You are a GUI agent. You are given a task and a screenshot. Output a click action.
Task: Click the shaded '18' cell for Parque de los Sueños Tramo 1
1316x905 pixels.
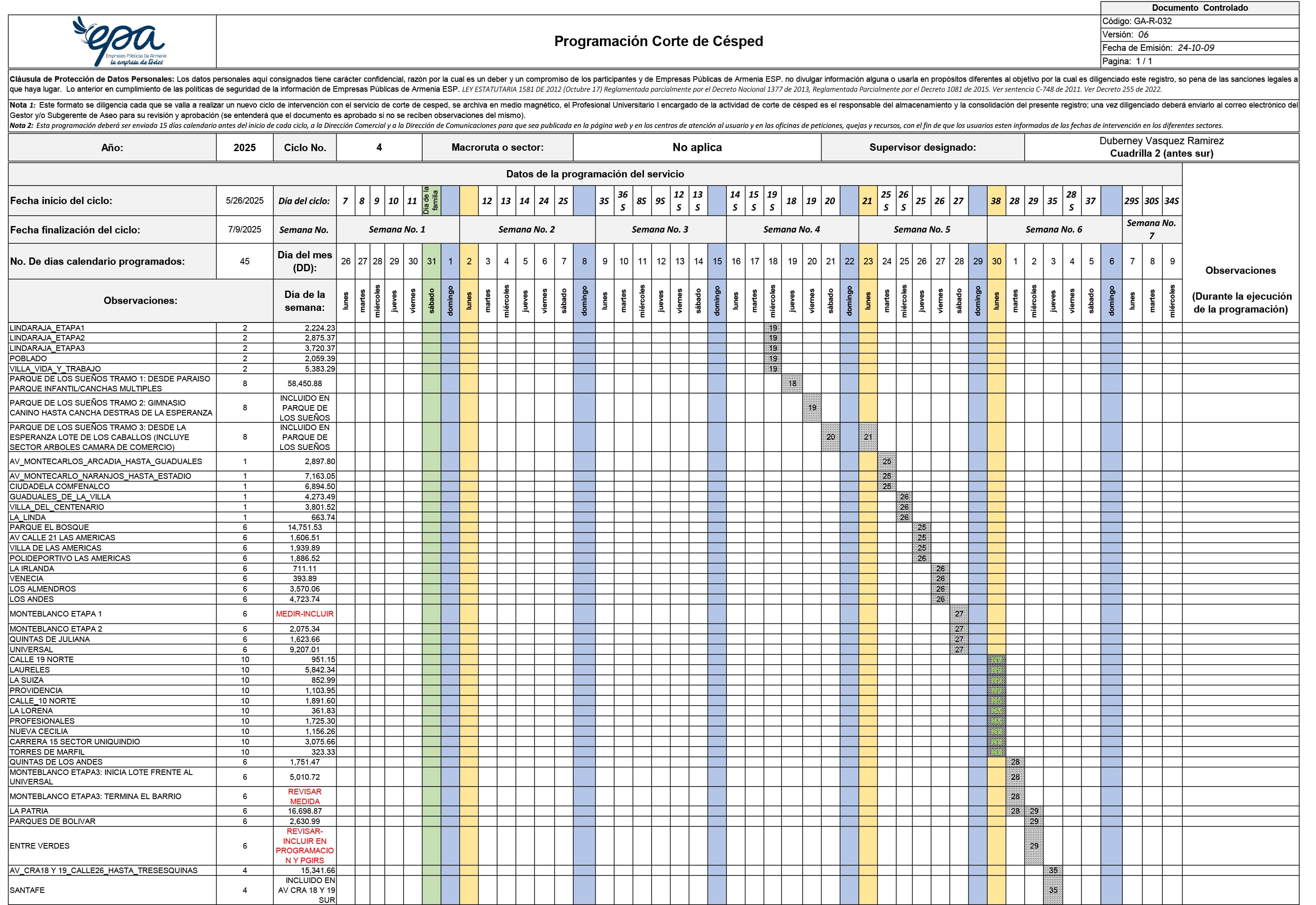point(792,383)
